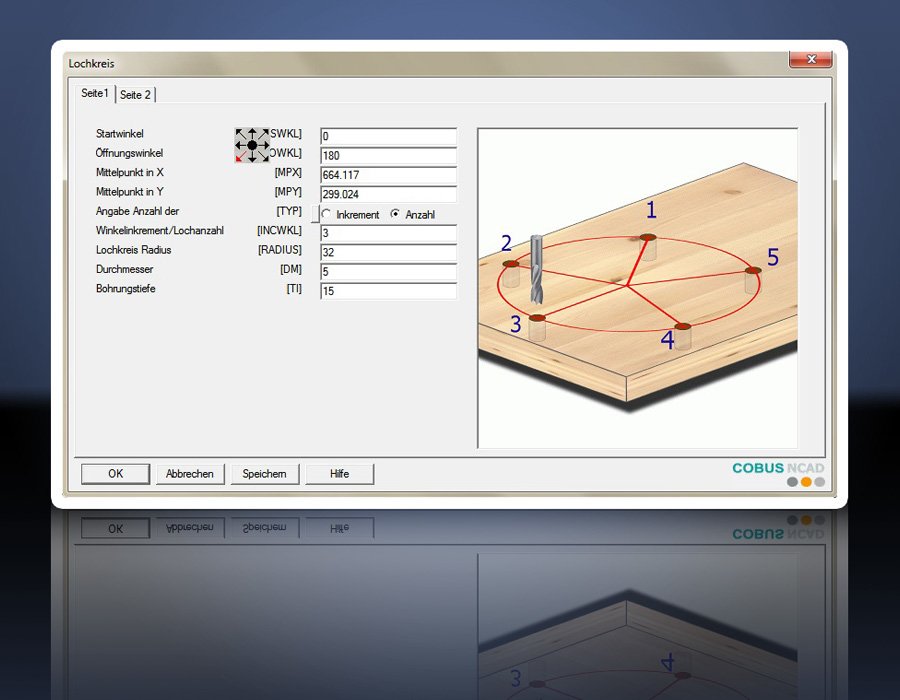Image resolution: width=900 pixels, height=700 pixels.
Task: Click the COBUS NCAD logo
Action: [x=778, y=474]
